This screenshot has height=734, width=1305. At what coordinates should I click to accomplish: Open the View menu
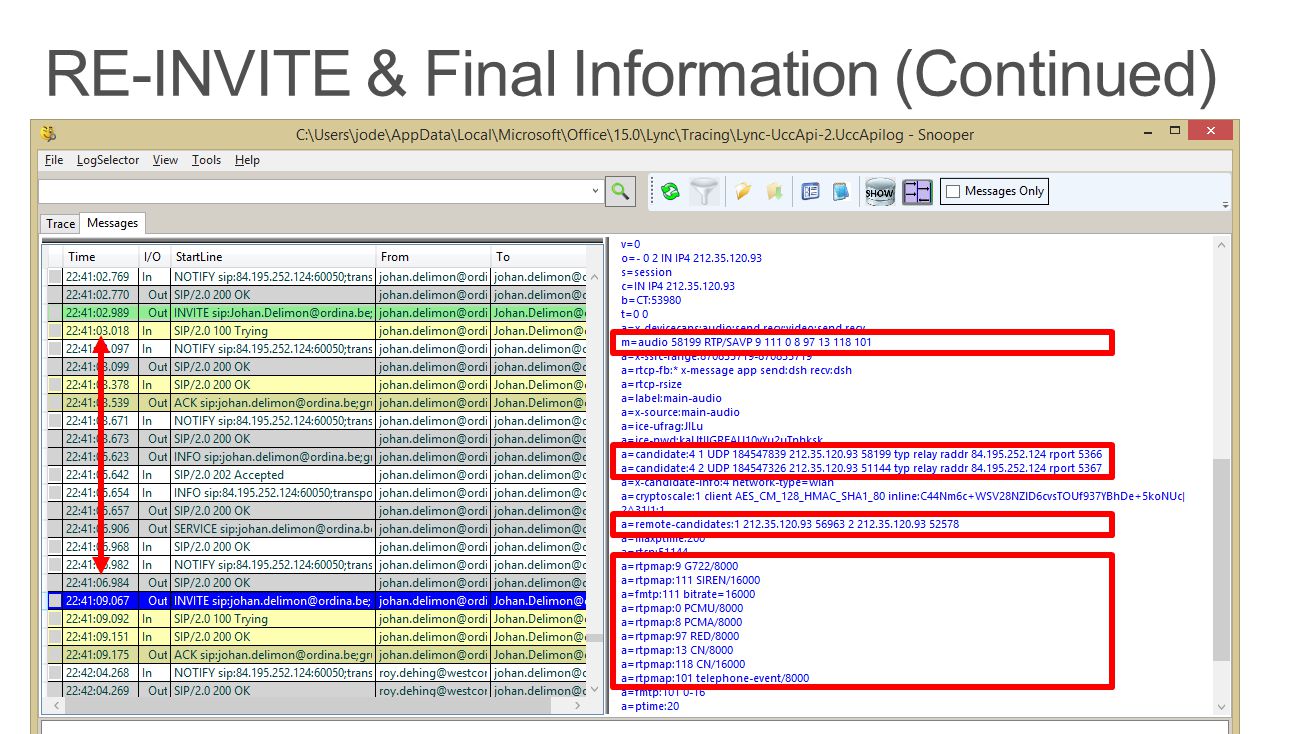click(165, 160)
